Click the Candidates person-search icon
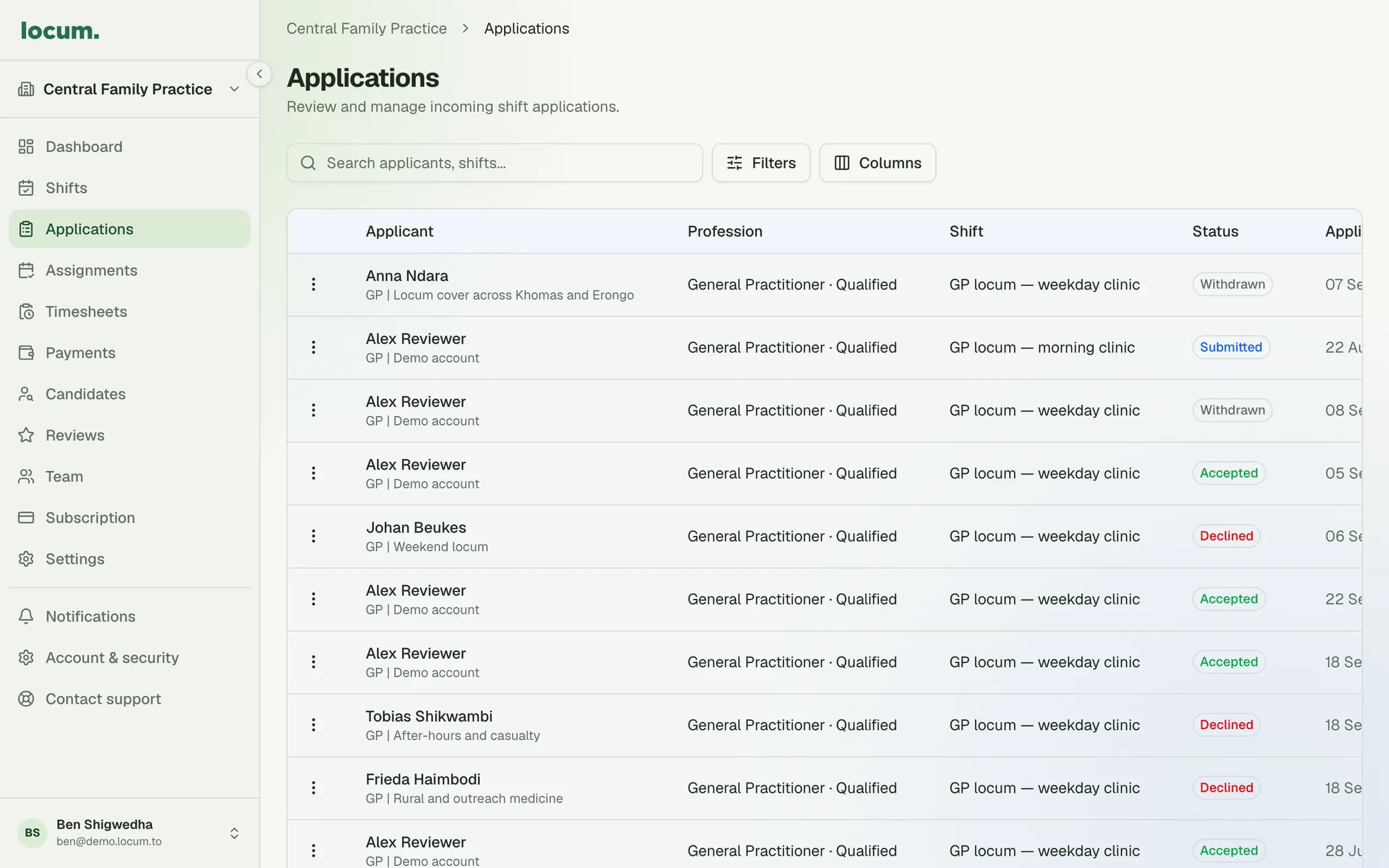Viewport: 1389px width, 868px height. point(26,394)
